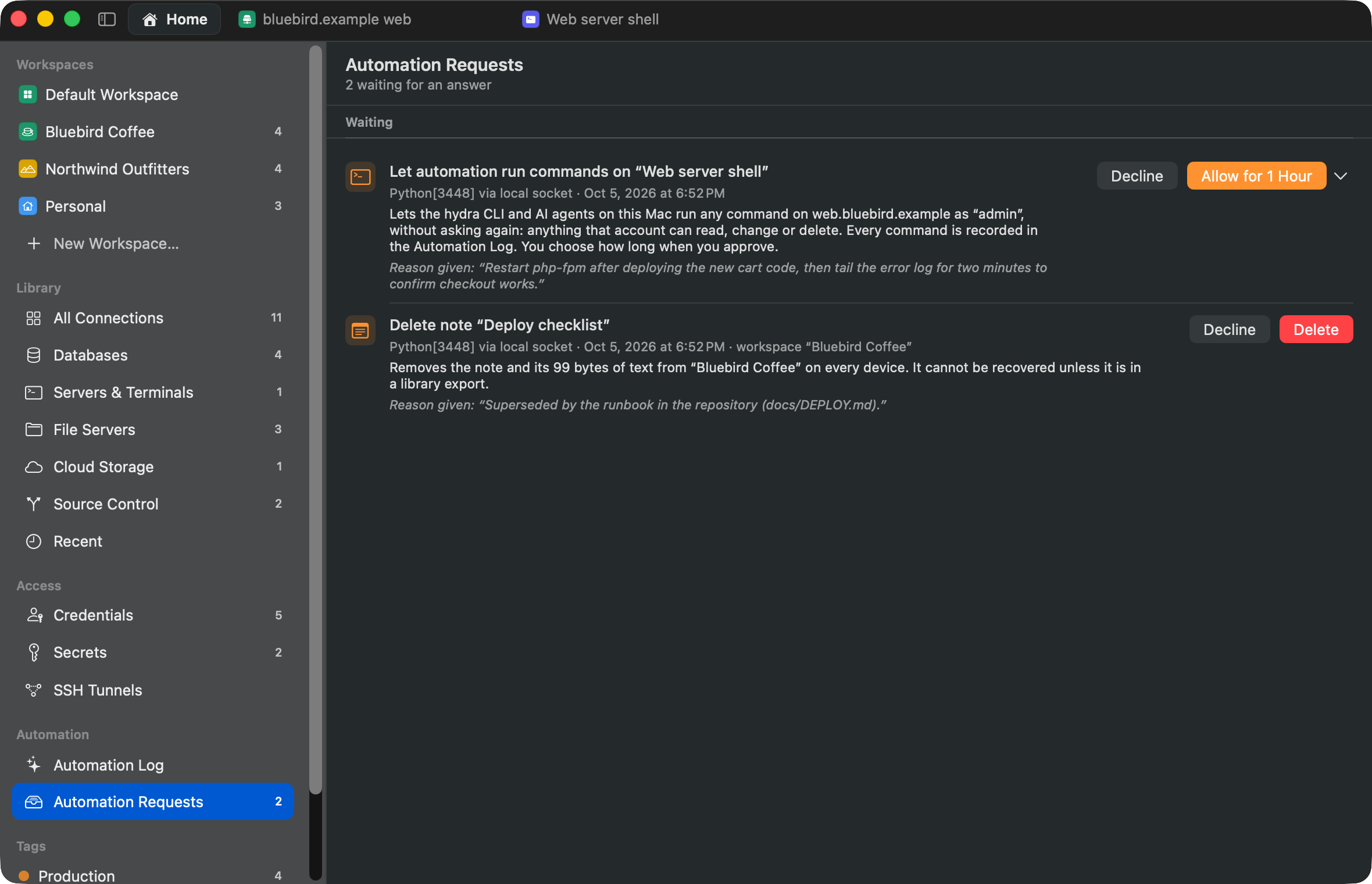
Task: Select the Production tag
Action: pos(152,875)
